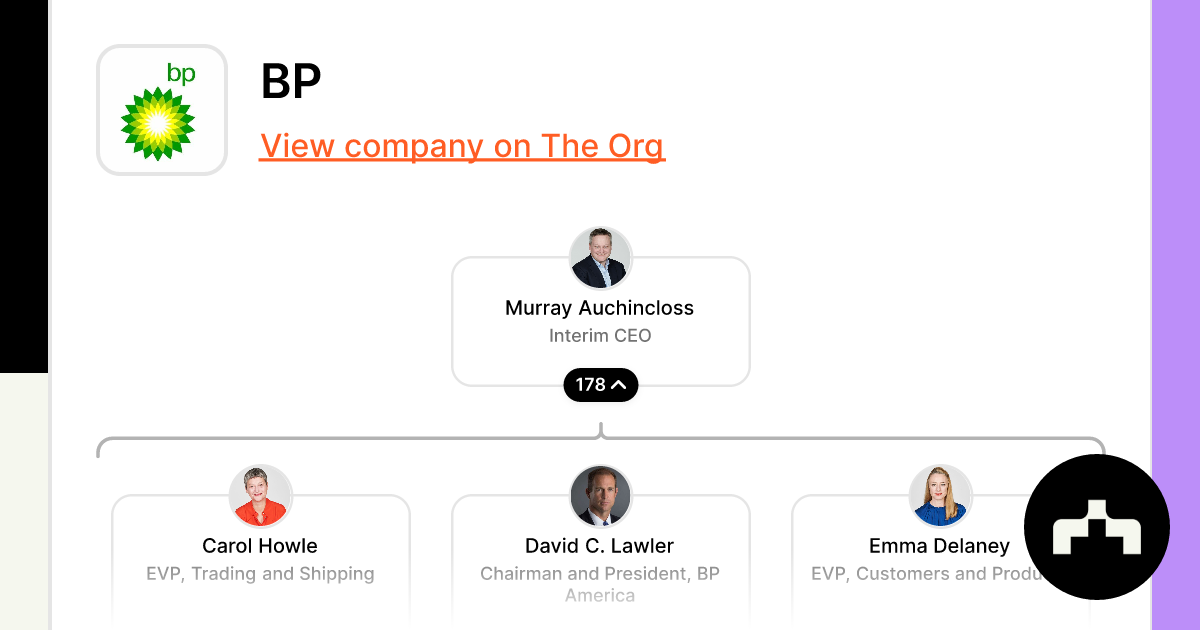Open David C. Lawler's avatar photo
The height and width of the screenshot is (630, 1200).
[x=601, y=496]
